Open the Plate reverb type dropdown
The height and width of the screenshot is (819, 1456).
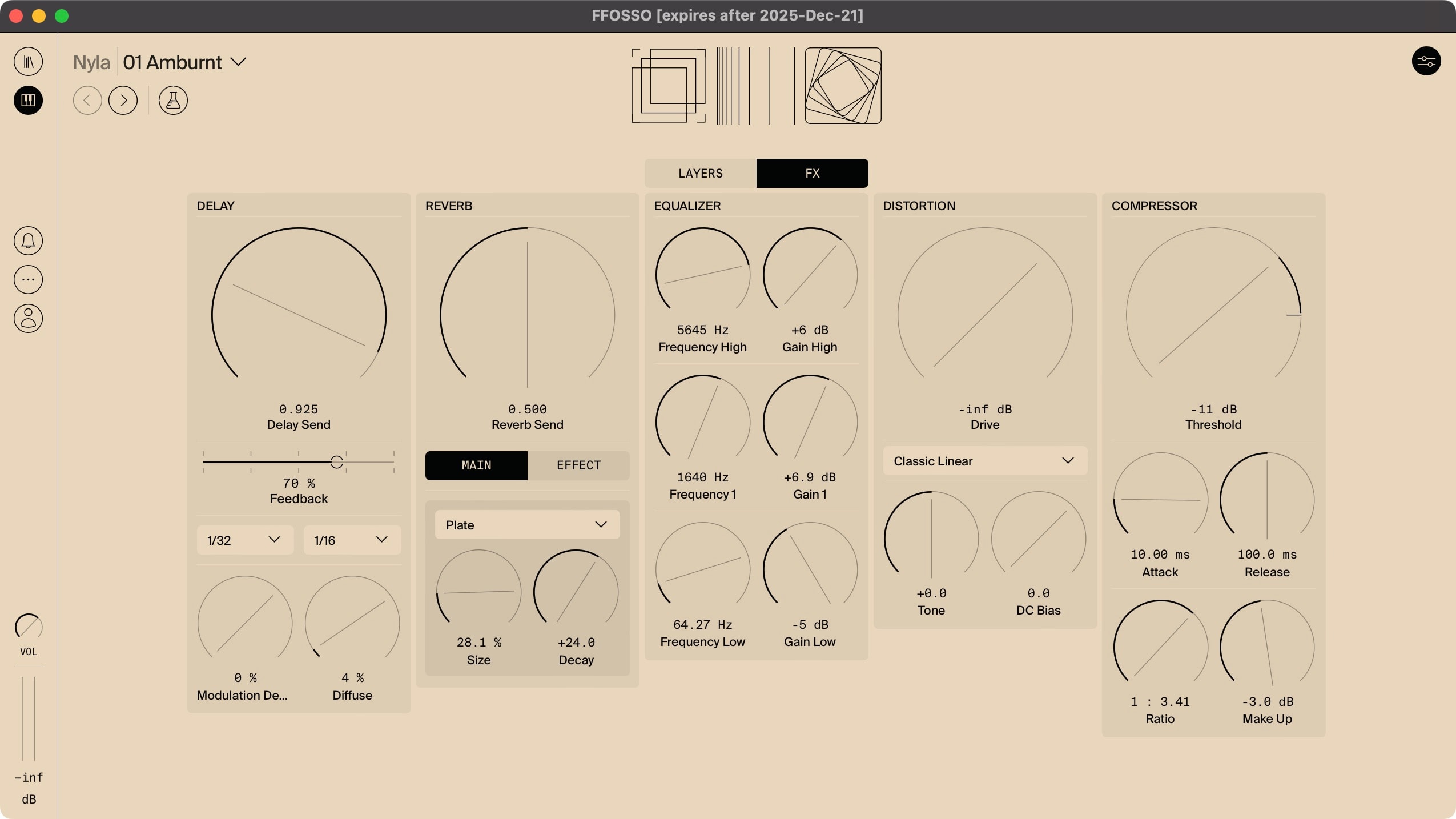click(x=526, y=524)
